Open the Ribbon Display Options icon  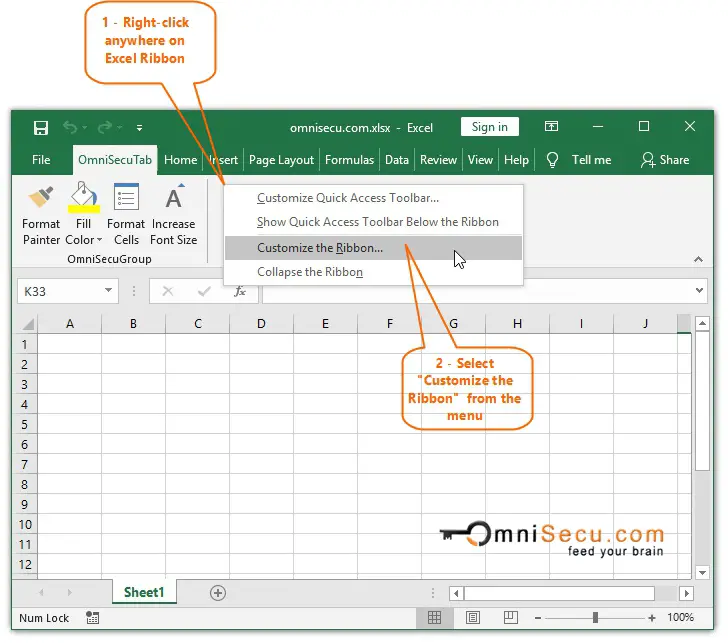click(x=551, y=126)
